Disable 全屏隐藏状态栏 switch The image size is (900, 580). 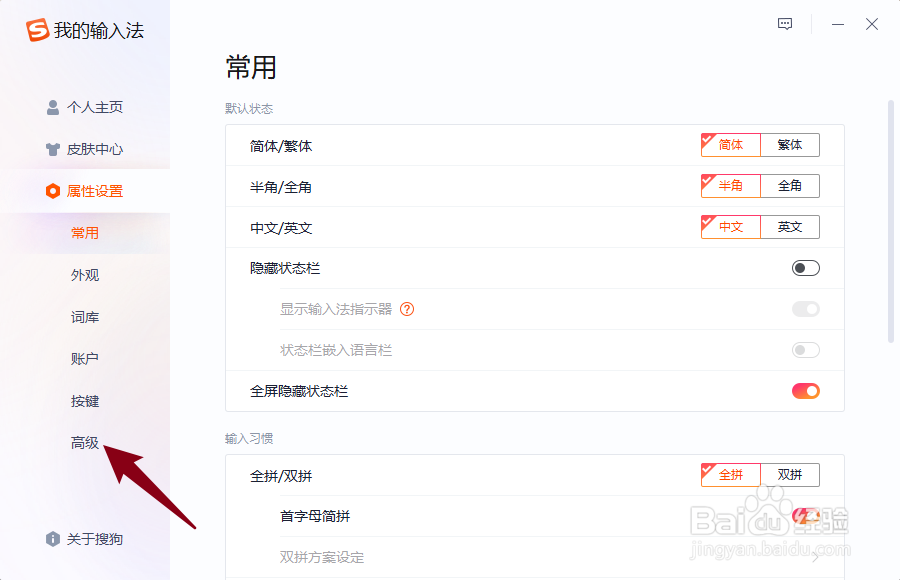[805, 391]
